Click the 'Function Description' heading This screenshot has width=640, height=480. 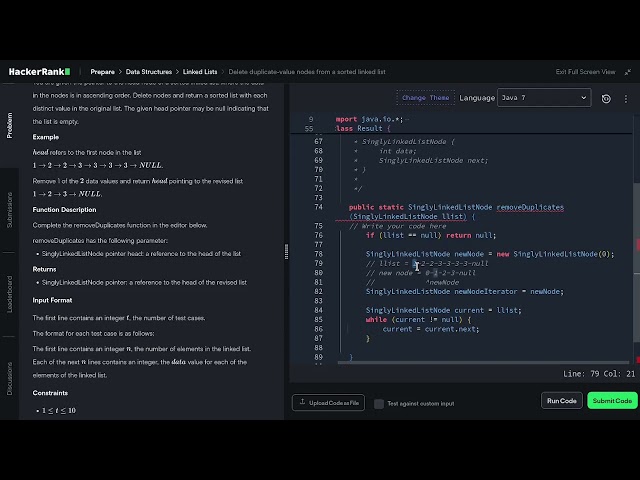(x=64, y=210)
